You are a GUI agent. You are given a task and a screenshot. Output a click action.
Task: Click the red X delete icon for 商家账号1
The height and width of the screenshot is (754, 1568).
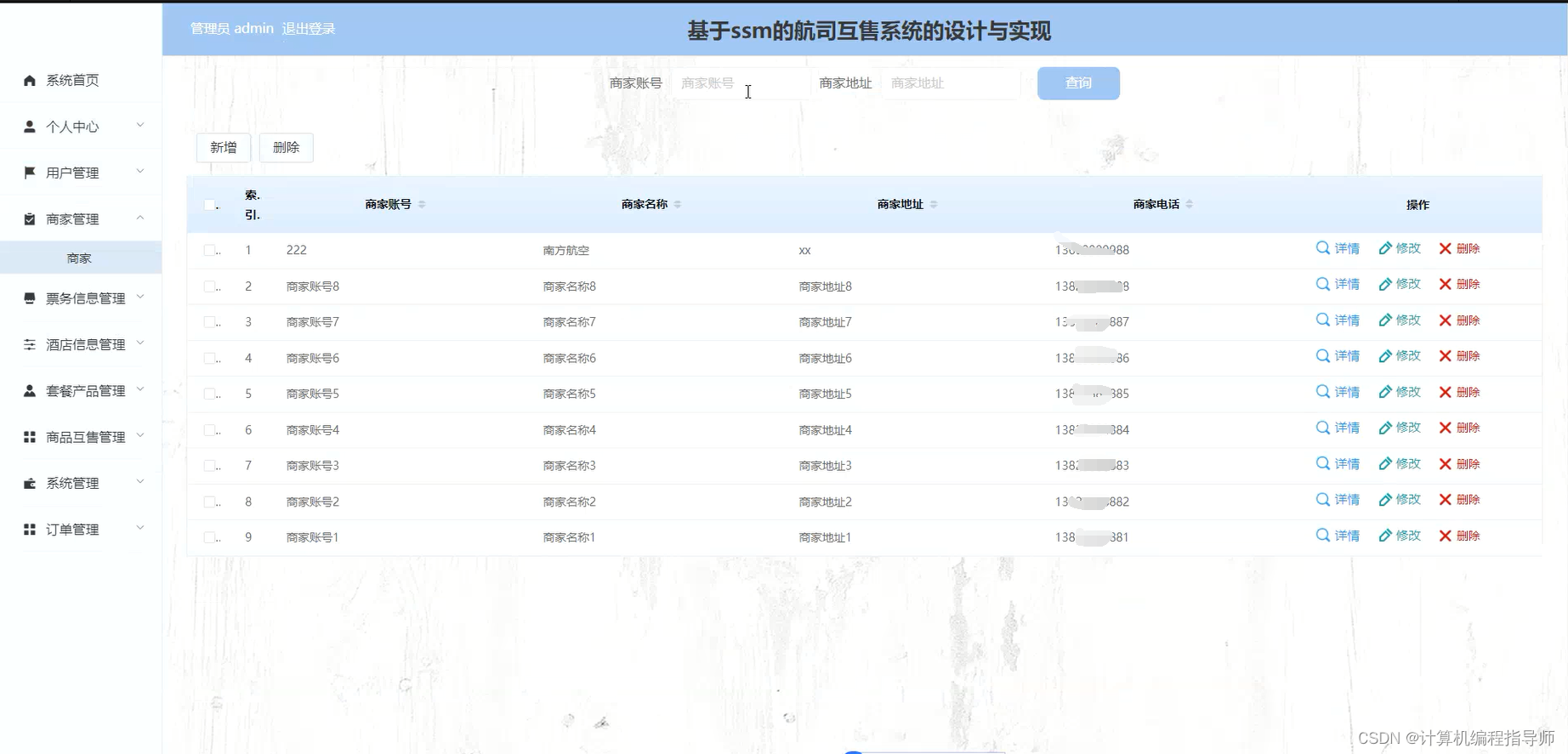point(1445,536)
